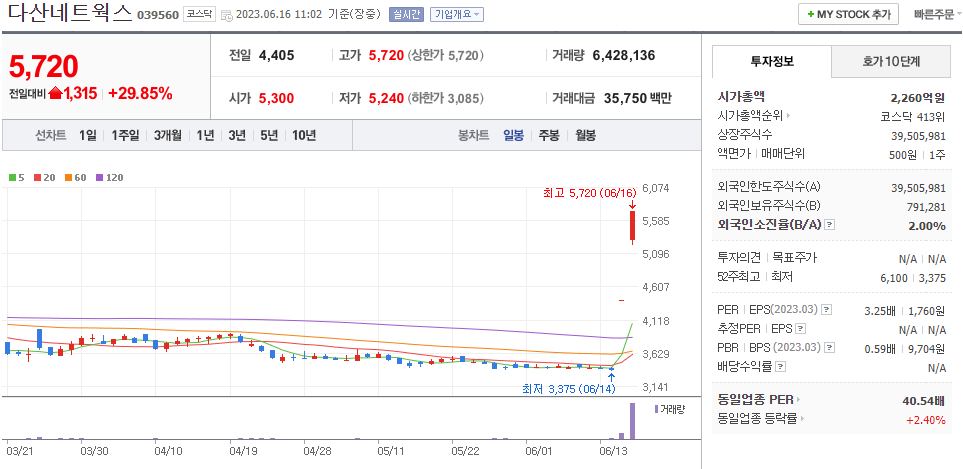
Task: Click the 다산네트웍스 stock title
Action: tap(70, 14)
